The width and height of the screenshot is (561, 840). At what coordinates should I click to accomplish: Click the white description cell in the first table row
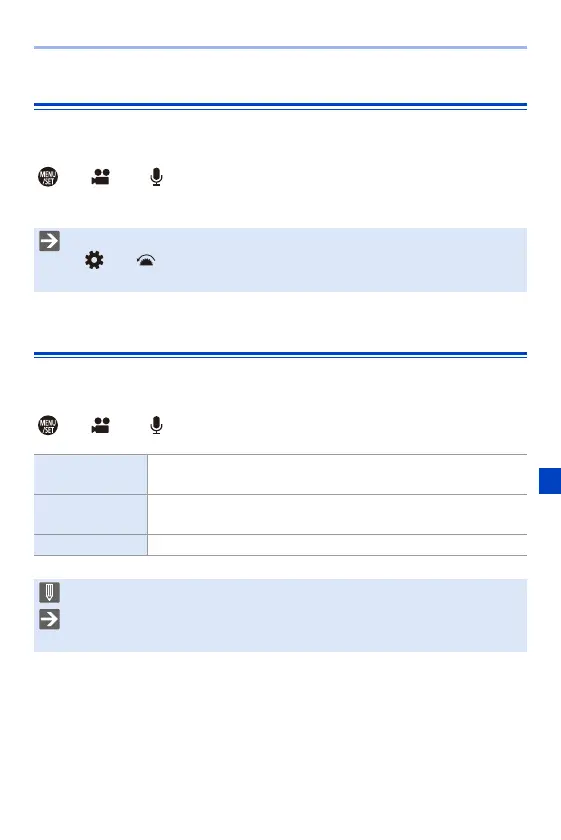pos(338,475)
